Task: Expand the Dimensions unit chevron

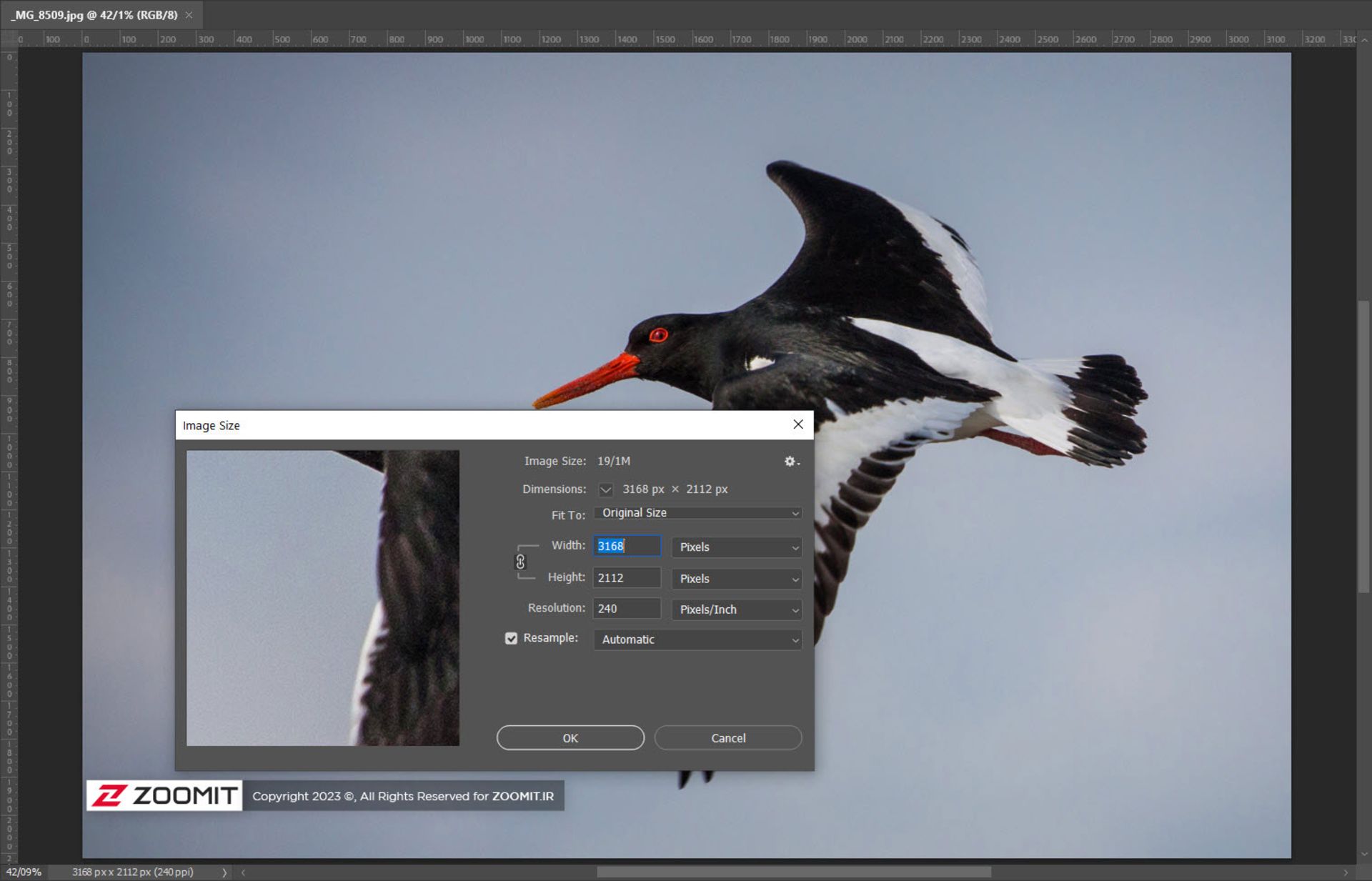Action: pos(605,489)
